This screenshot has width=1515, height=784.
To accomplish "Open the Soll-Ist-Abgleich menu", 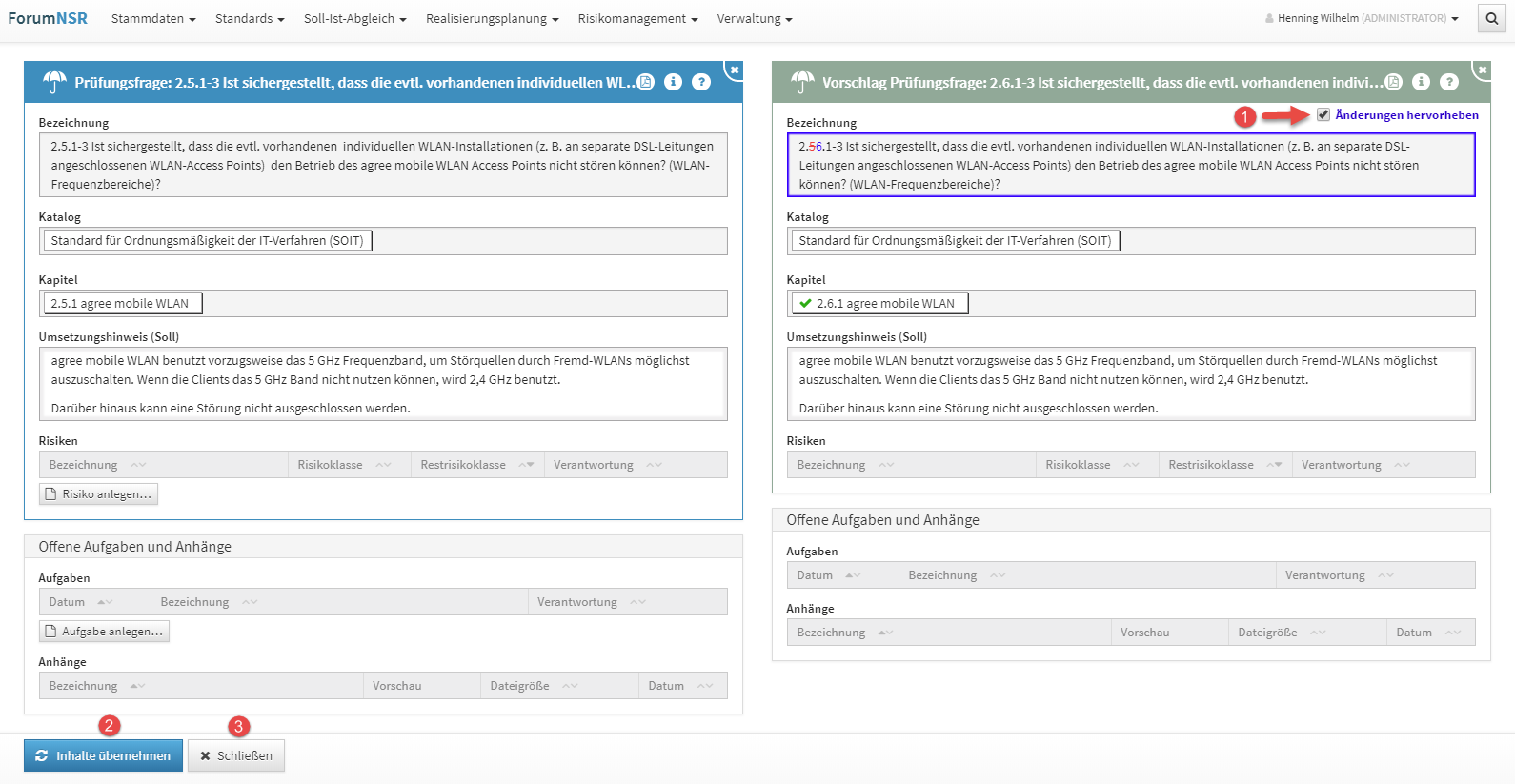I will pos(354,18).
